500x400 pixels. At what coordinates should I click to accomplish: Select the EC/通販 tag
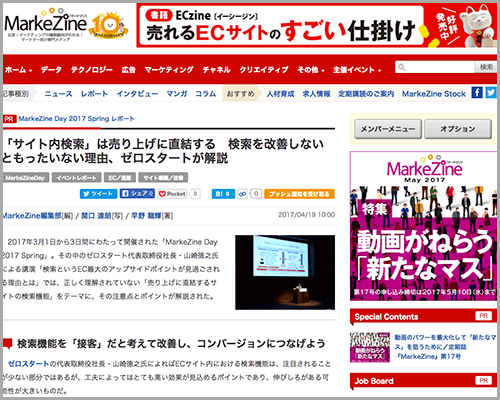(x=120, y=178)
